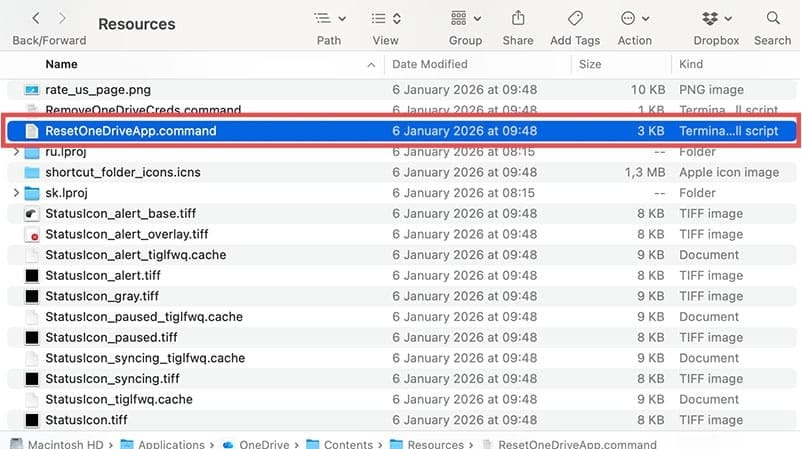802x449 pixels.
Task: Click the Add Tags icon
Action: click(575, 18)
